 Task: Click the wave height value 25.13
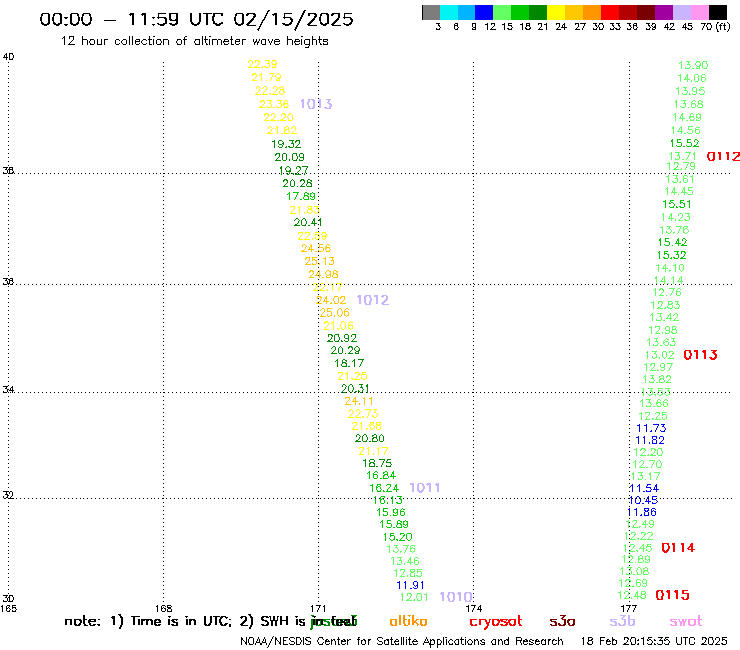(320, 261)
